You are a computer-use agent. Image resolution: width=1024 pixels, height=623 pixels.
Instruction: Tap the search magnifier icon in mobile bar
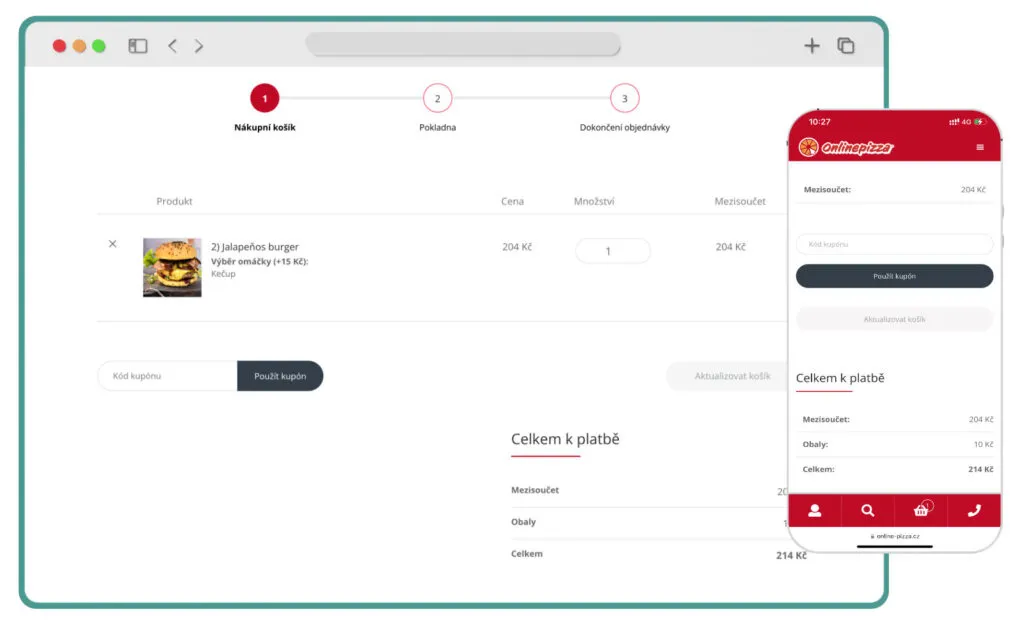[867, 510]
